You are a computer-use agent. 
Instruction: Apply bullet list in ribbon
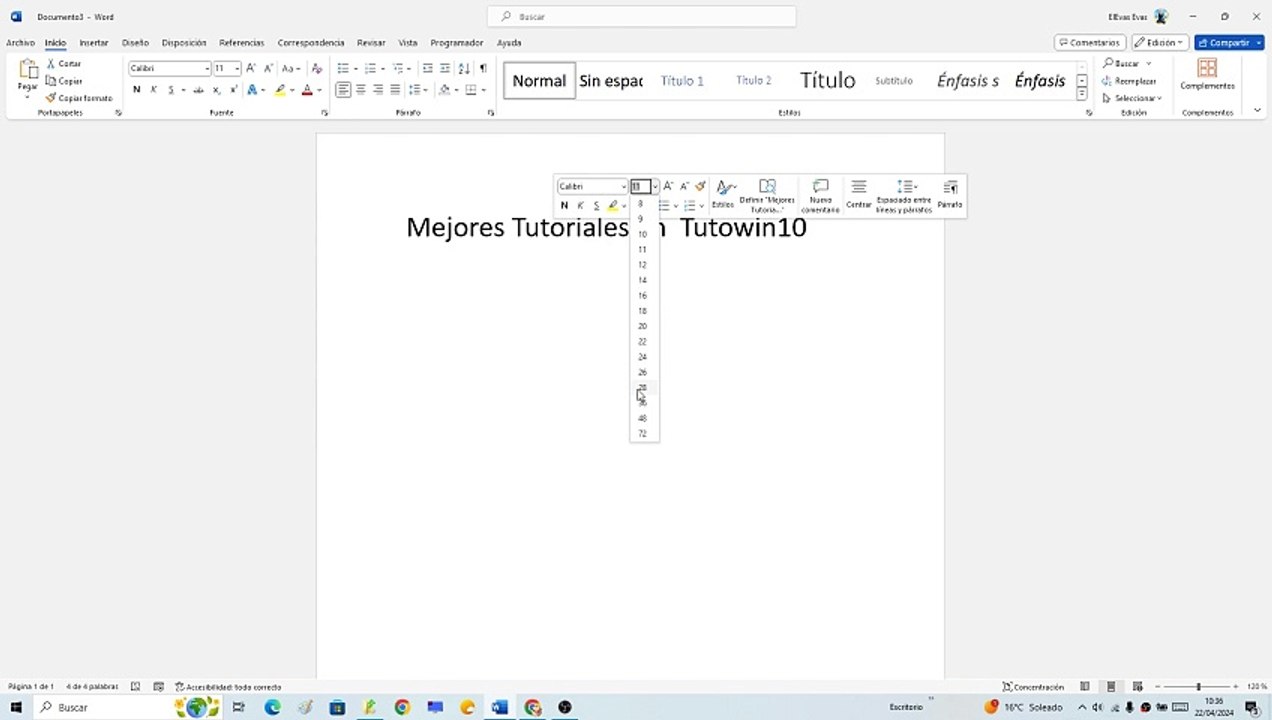343,68
